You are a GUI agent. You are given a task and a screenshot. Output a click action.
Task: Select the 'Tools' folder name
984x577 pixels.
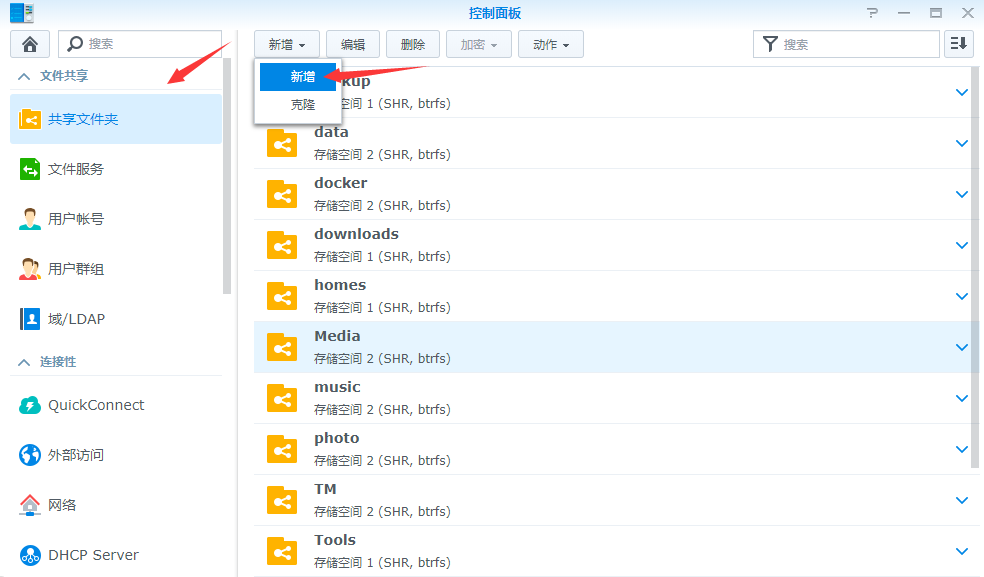coord(335,540)
